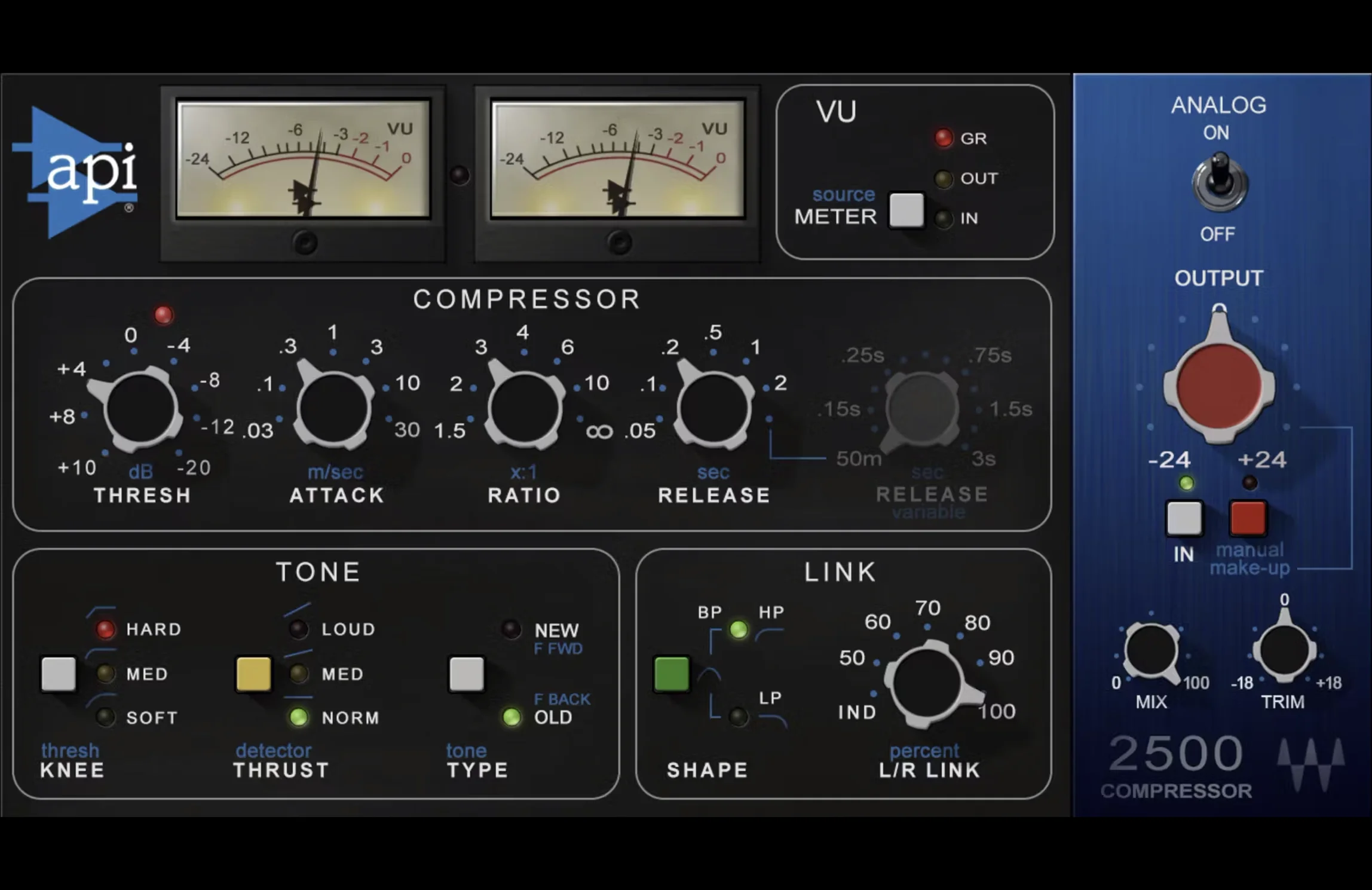The height and width of the screenshot is (890, 1372).
Task: Click the -18 TRIM range label
Action: 1242,683
